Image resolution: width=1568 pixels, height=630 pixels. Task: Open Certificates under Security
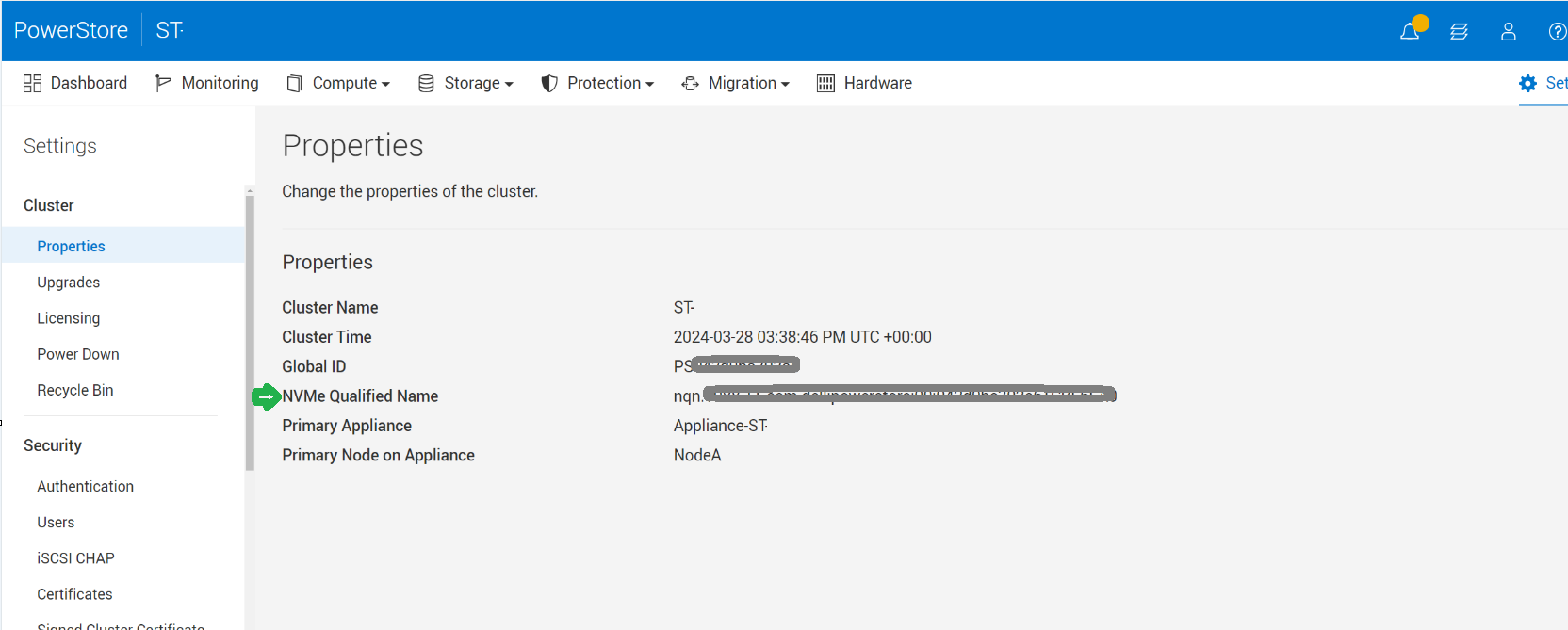(74, 594)
